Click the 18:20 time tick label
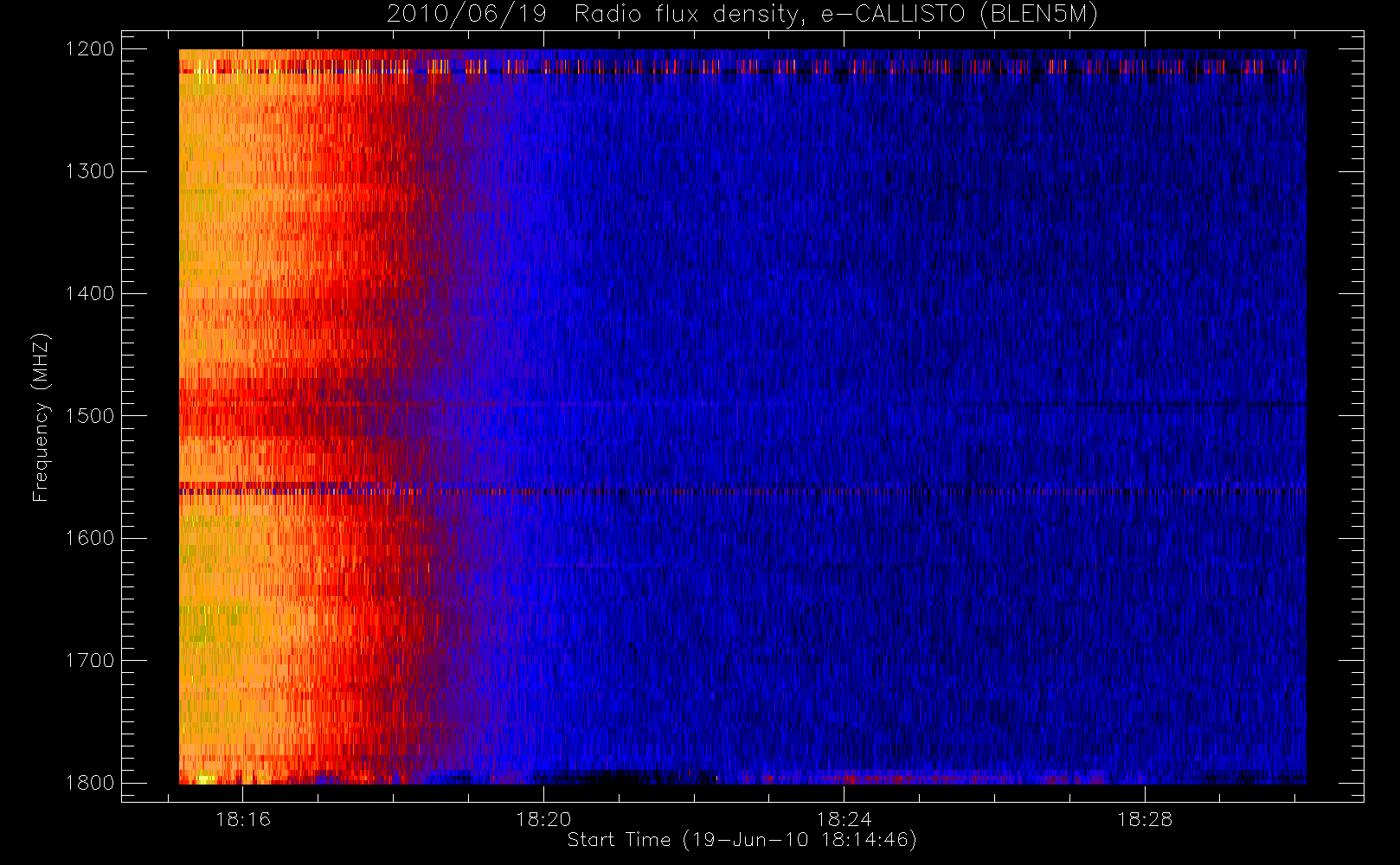The height and width of the screenshot is (865, 1400). click(x=543, y=819)
